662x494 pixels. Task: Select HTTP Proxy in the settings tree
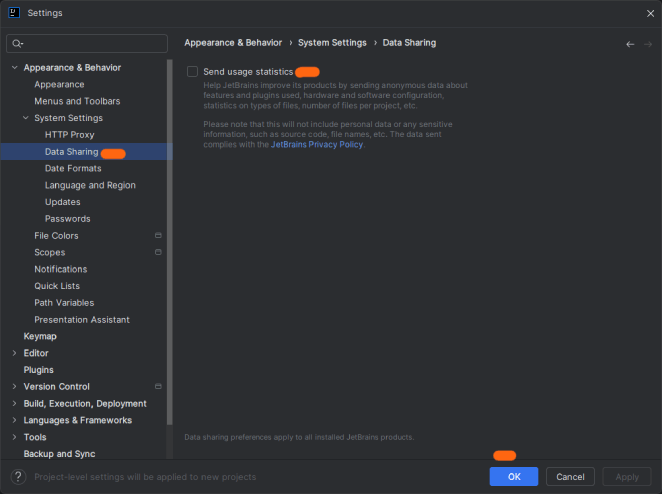[69, 135]
